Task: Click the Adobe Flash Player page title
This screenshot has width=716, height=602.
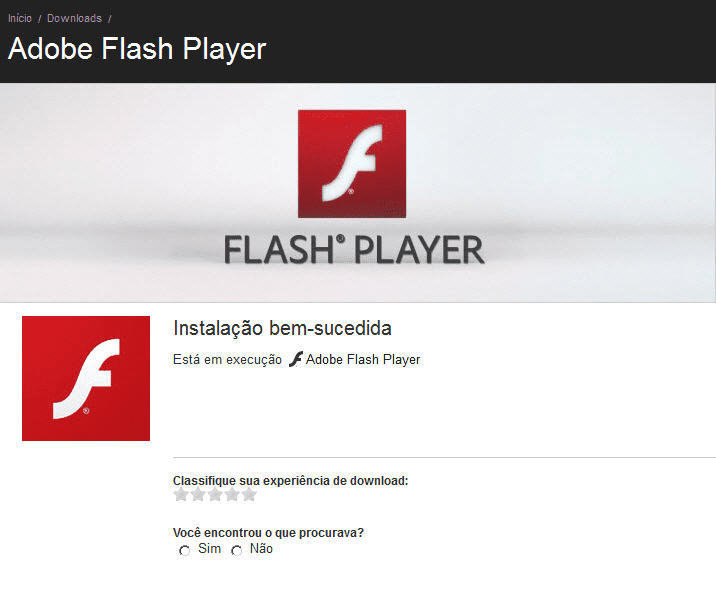Action: [137, 49]
